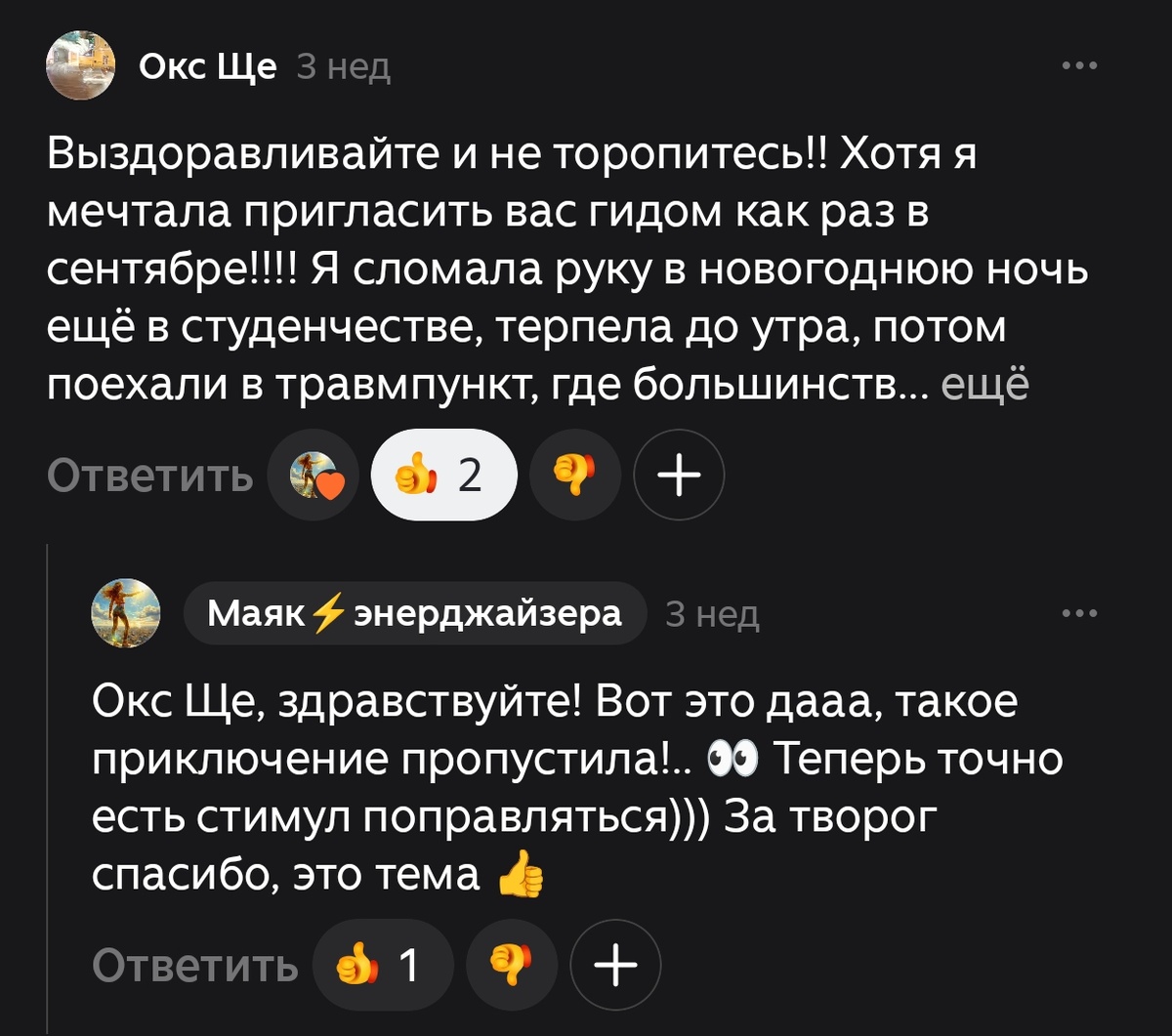Click the 3 нед timestamp on the reply
Image resolution: width=1172 pixels, height=1036 pixels.
coord(710,614)
